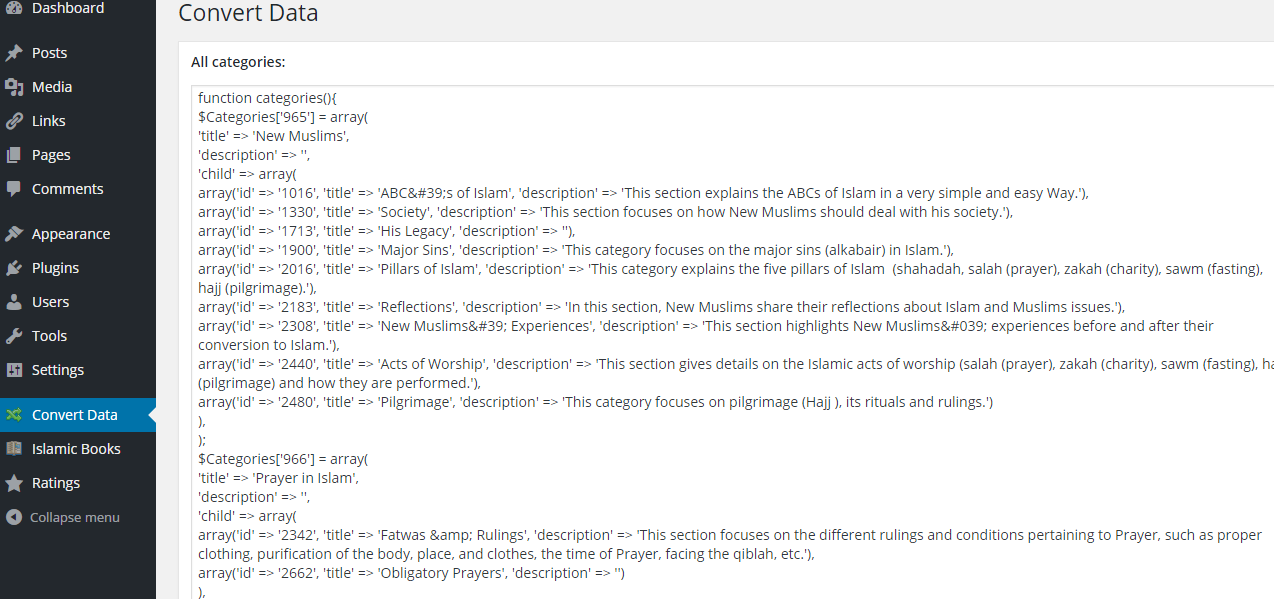Click the Users person icon
Viewport: 1274px width, 599px height.
coord(14,302)
